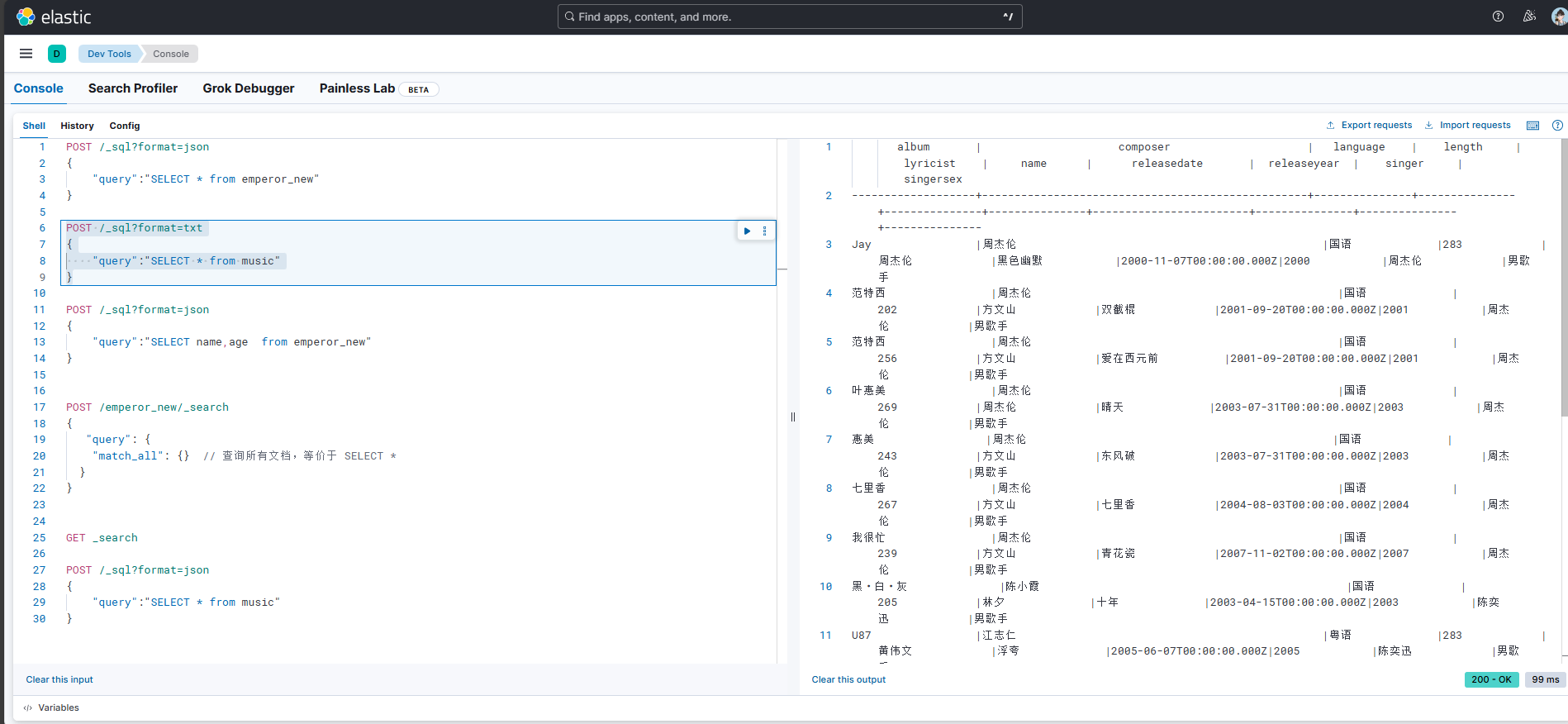Open the user profile avatar
The width and height of the screenshot is (1568, 724).
tap(1559, 17)
